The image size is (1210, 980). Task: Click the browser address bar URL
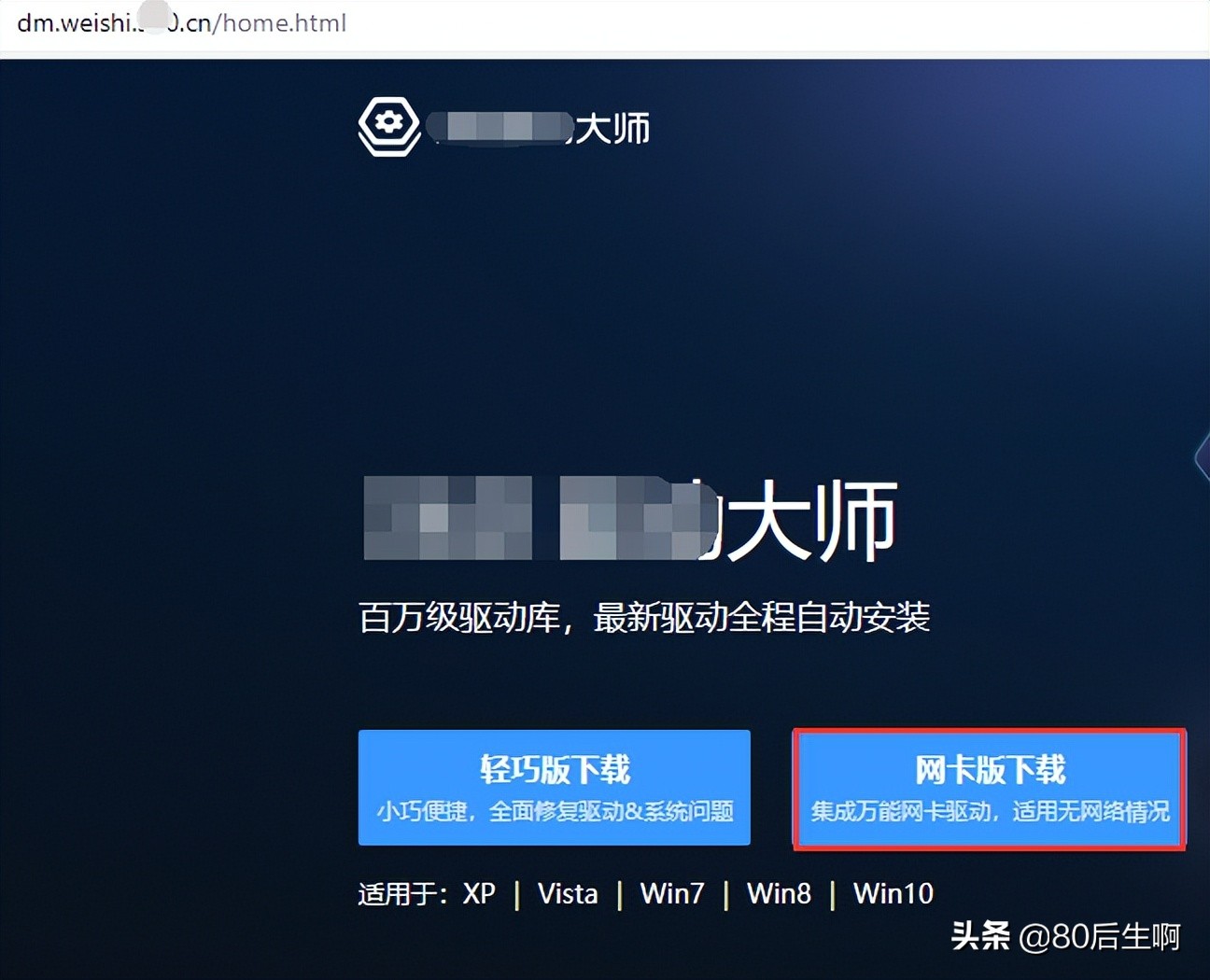coord(182,22)
